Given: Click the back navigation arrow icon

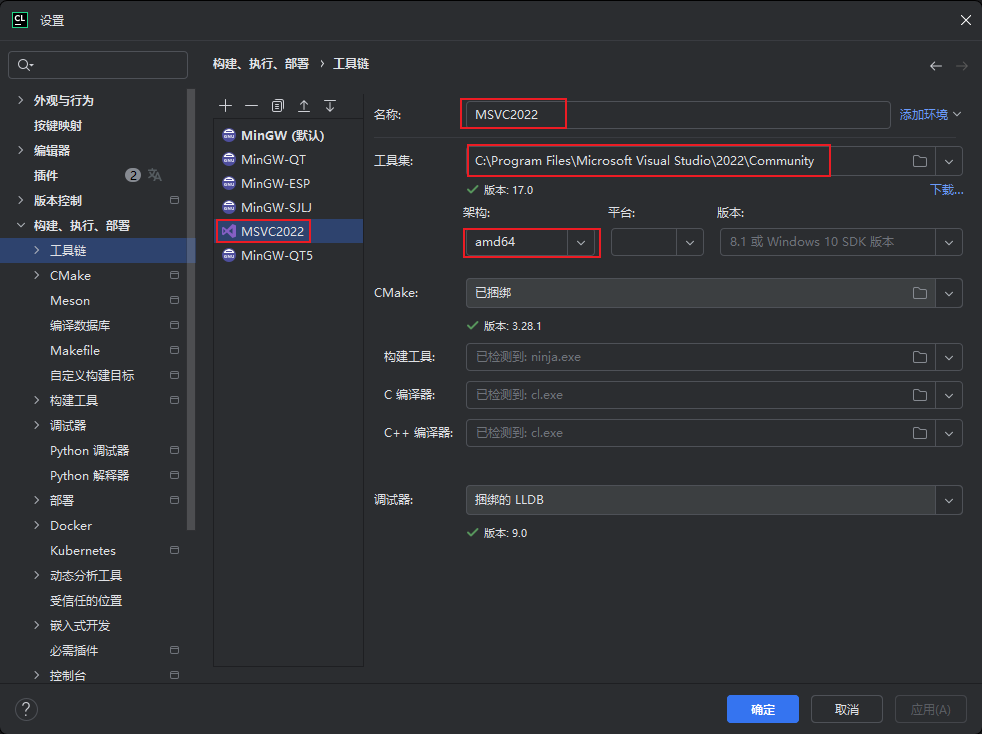Looking at the screenshot, I should pos(936,65).
